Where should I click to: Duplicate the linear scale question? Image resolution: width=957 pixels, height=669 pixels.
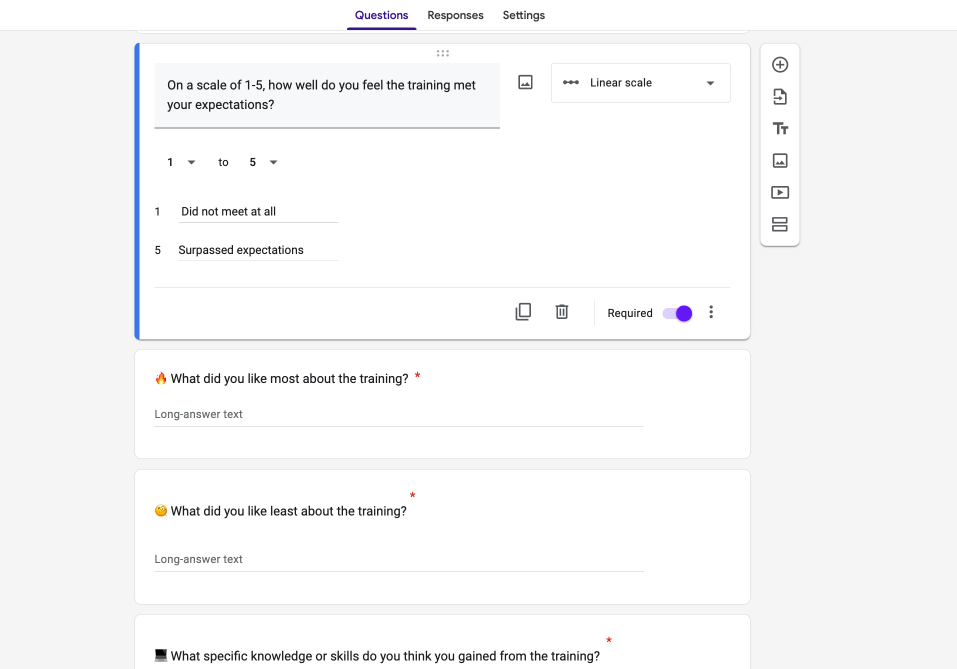[x=523, y=311]
